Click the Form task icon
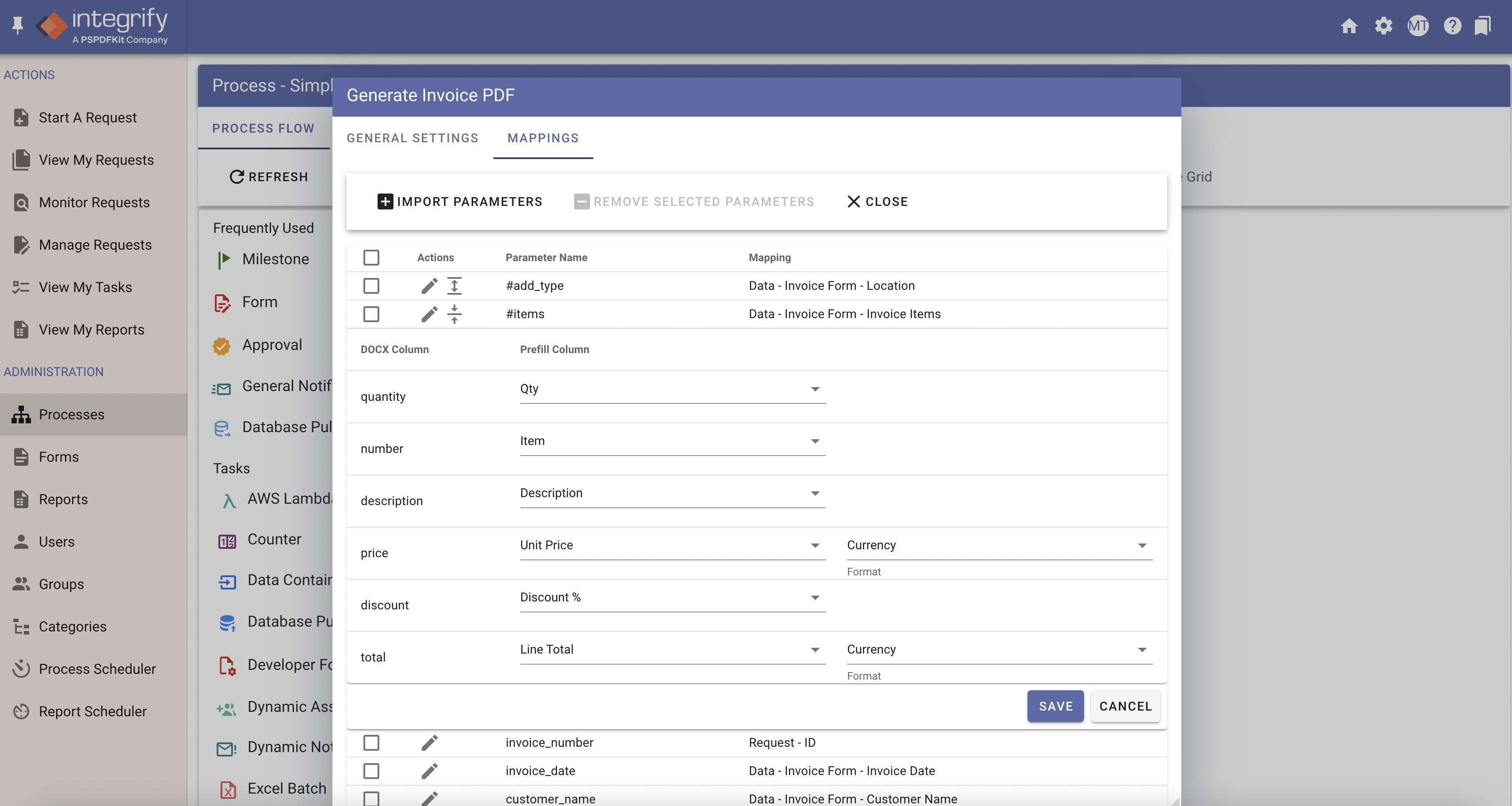The image size is (1512, 806). [222, 303]
